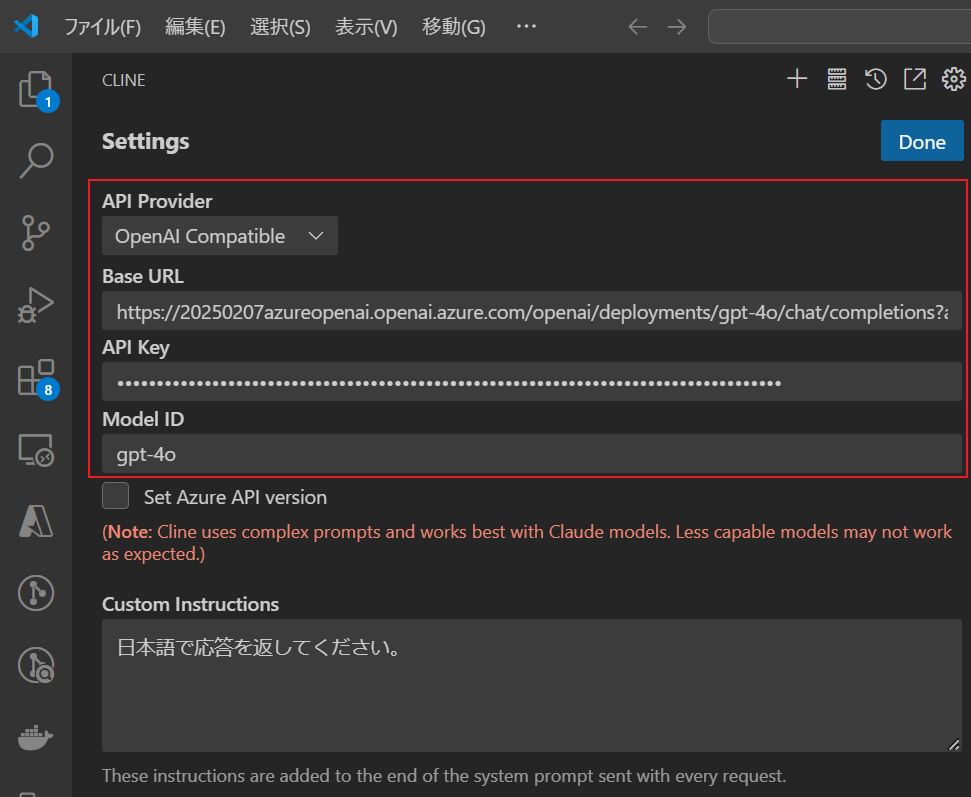Open the Cline MCP servers panel icon
This screenshot has width=971, height=797.
pyautogui.click(x=836, y=79)
